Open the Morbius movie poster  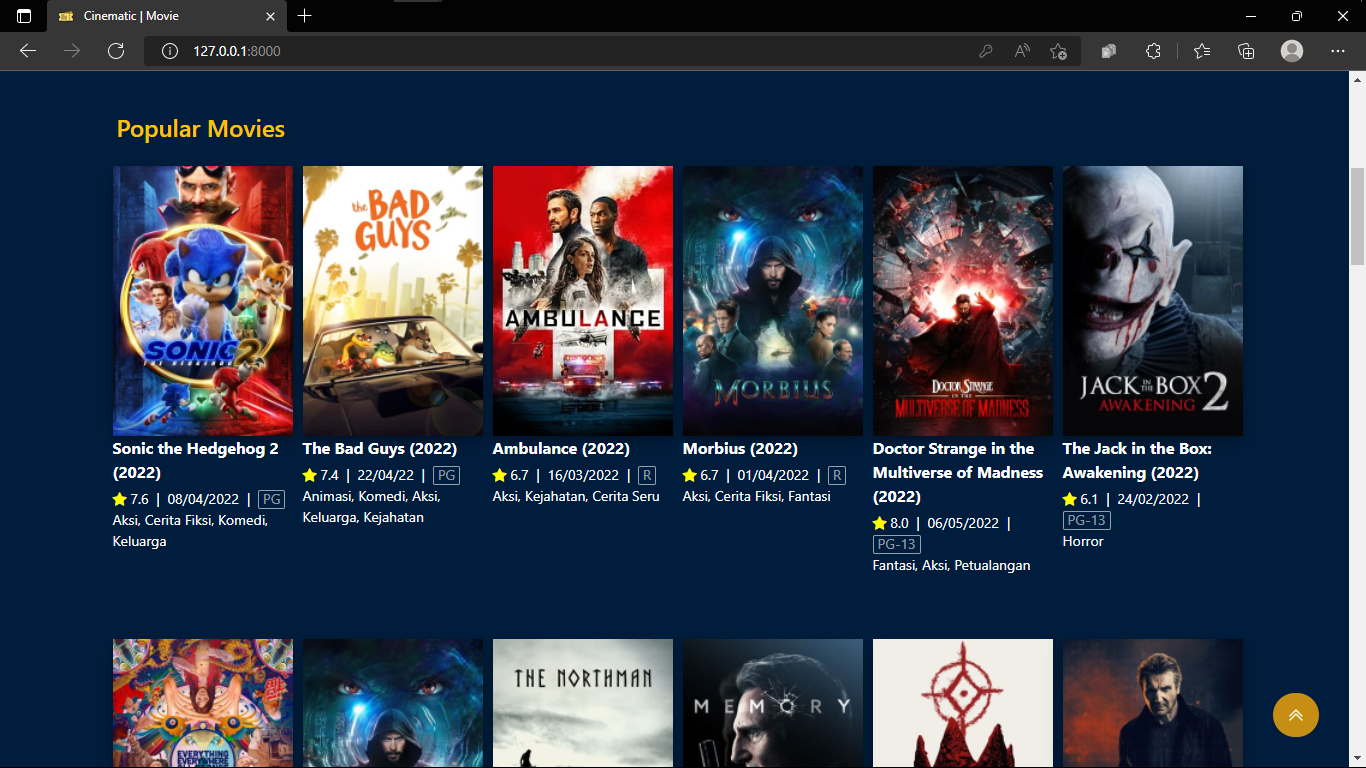(773, 301)
